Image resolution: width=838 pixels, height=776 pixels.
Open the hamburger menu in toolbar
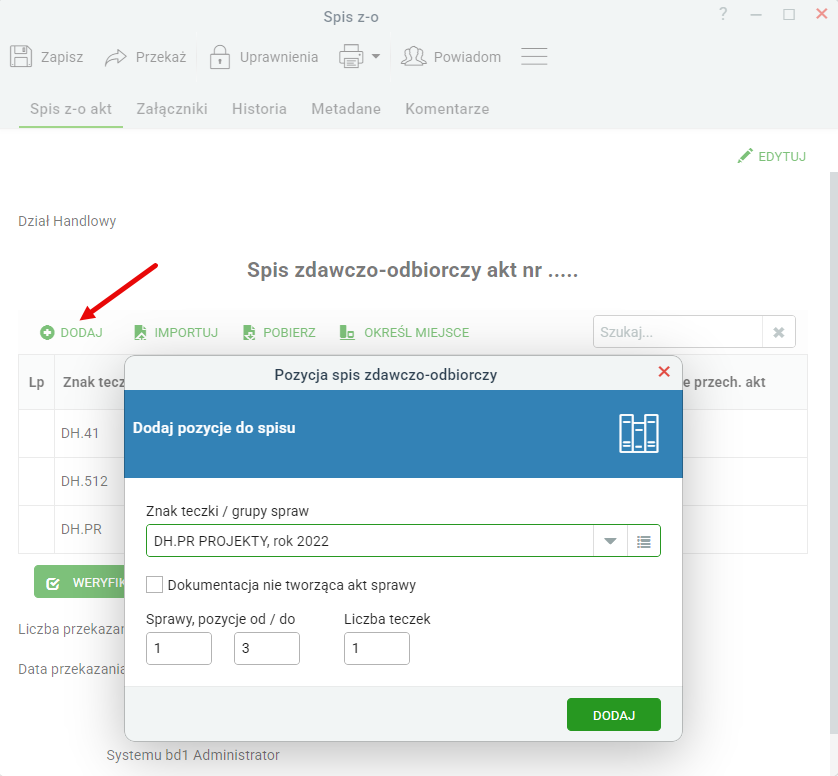[x=534, y=56]
